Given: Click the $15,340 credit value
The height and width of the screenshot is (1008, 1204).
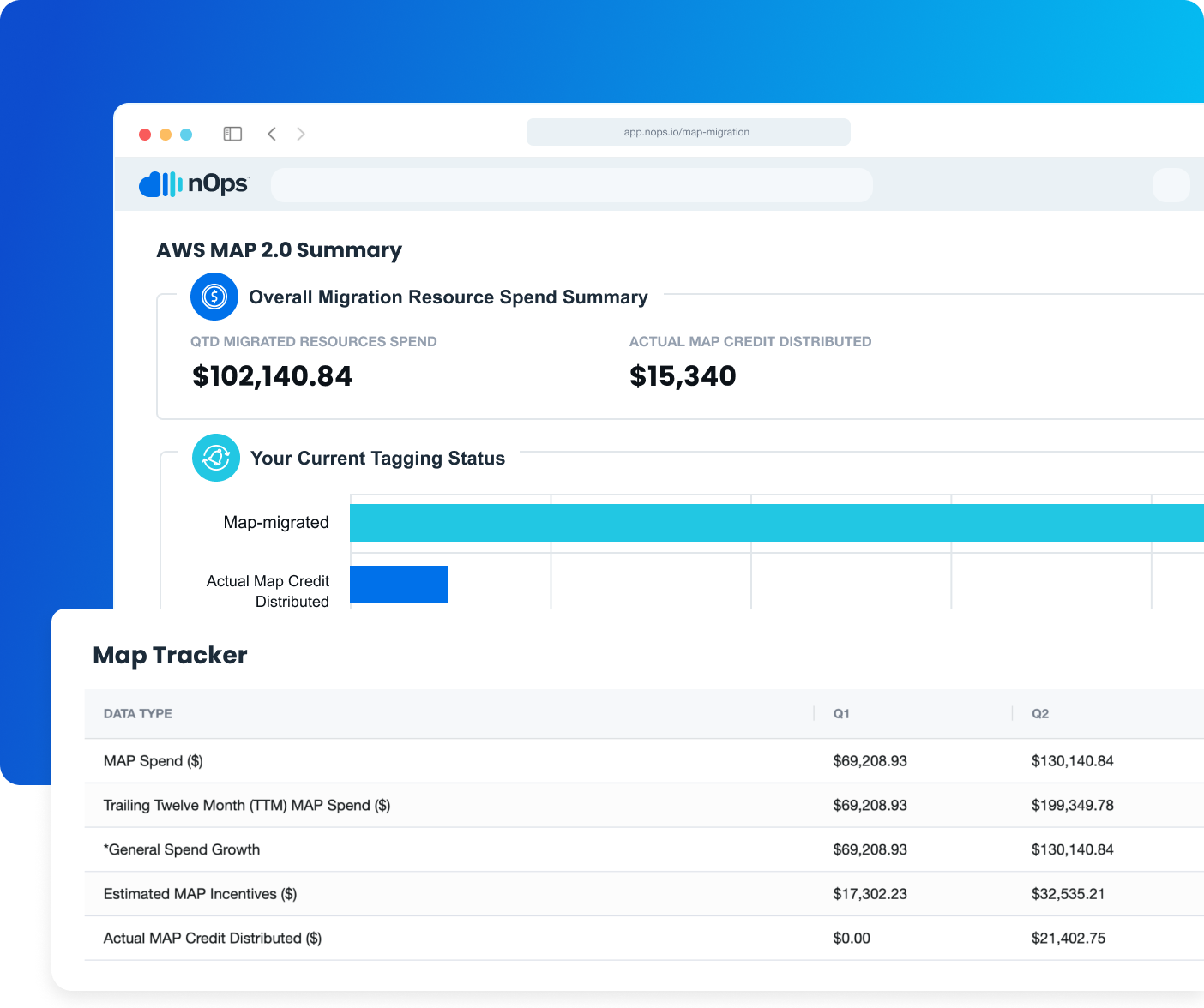Looking at the screenshot, I should 683,376.
